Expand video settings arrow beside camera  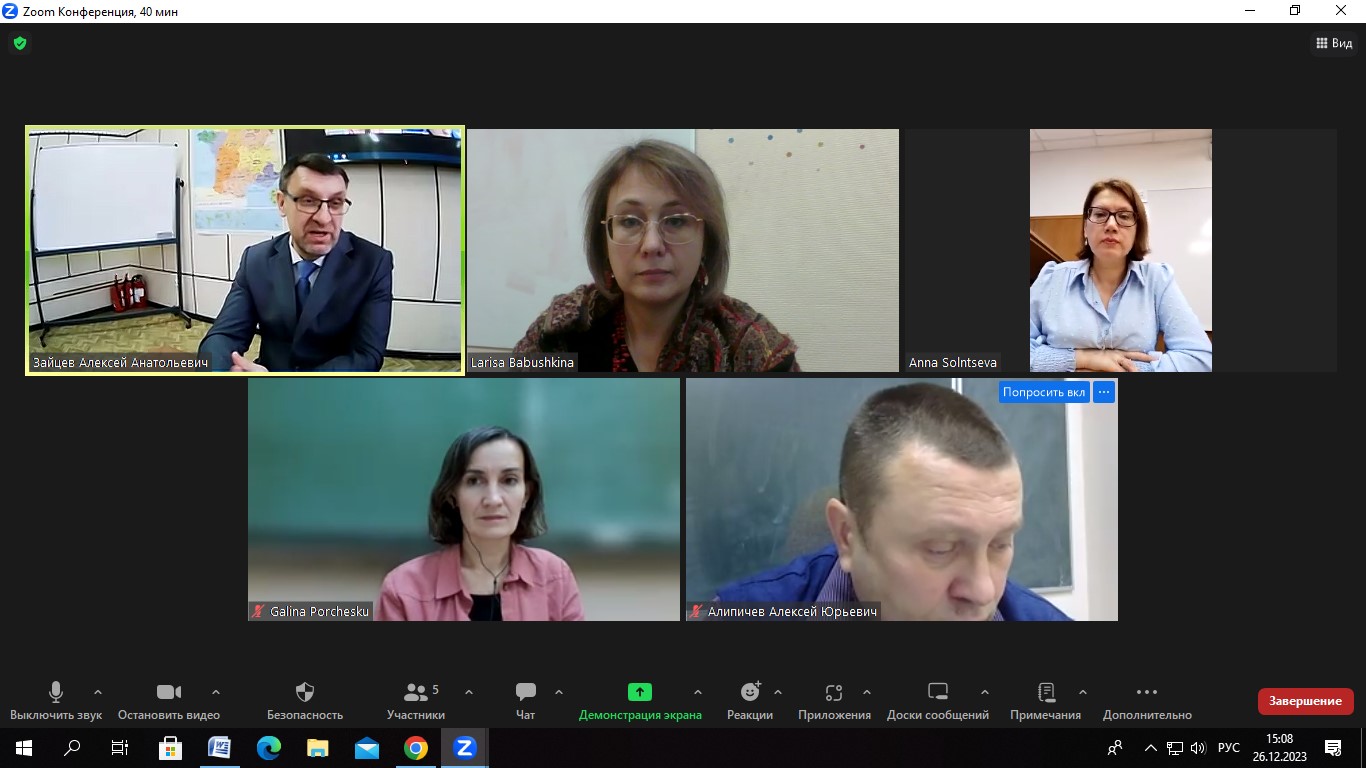216,692
